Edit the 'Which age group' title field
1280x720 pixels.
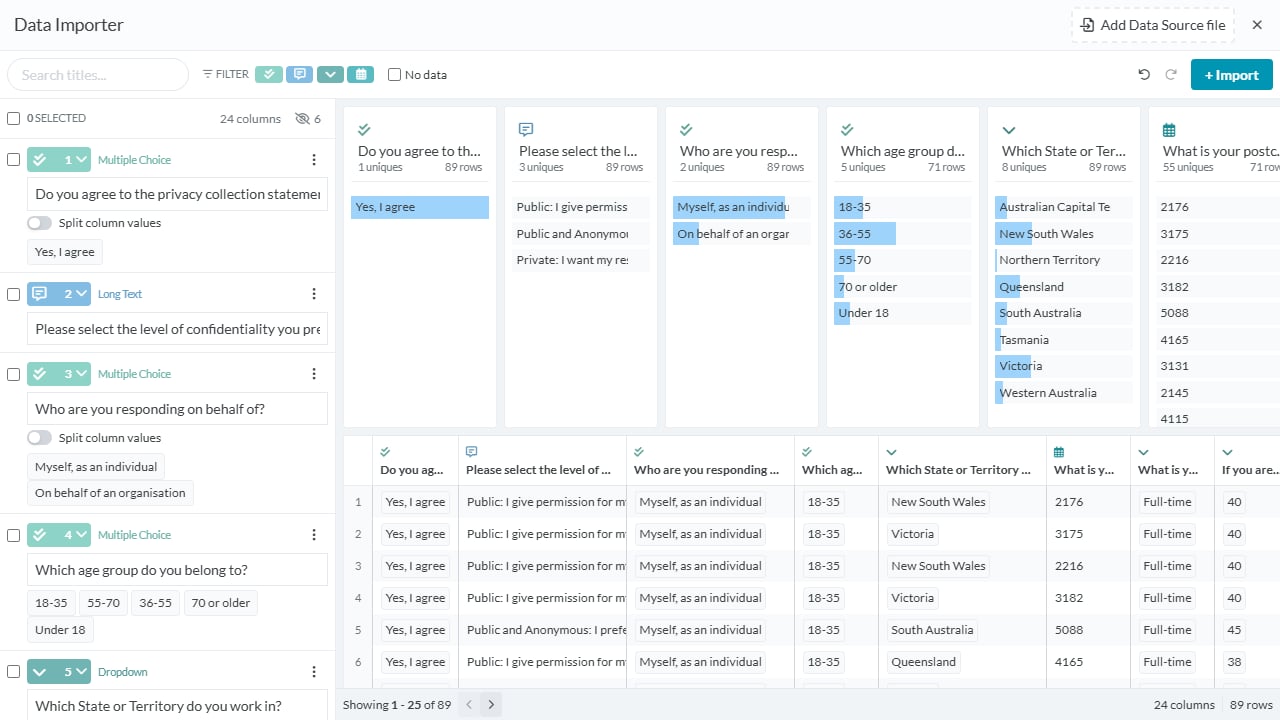(x=177, y=570)
